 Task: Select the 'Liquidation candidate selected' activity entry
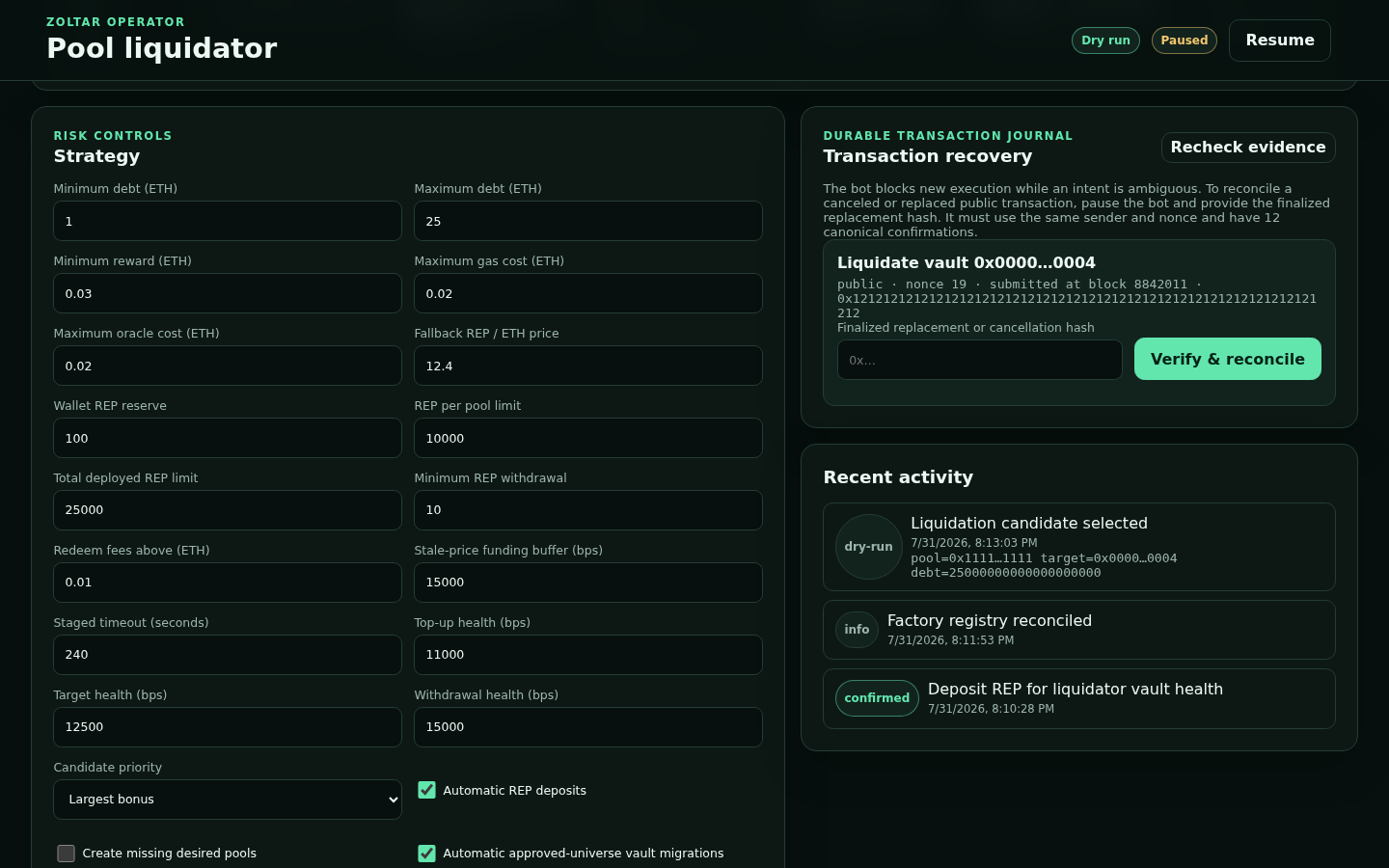[x=1079, y=547]
